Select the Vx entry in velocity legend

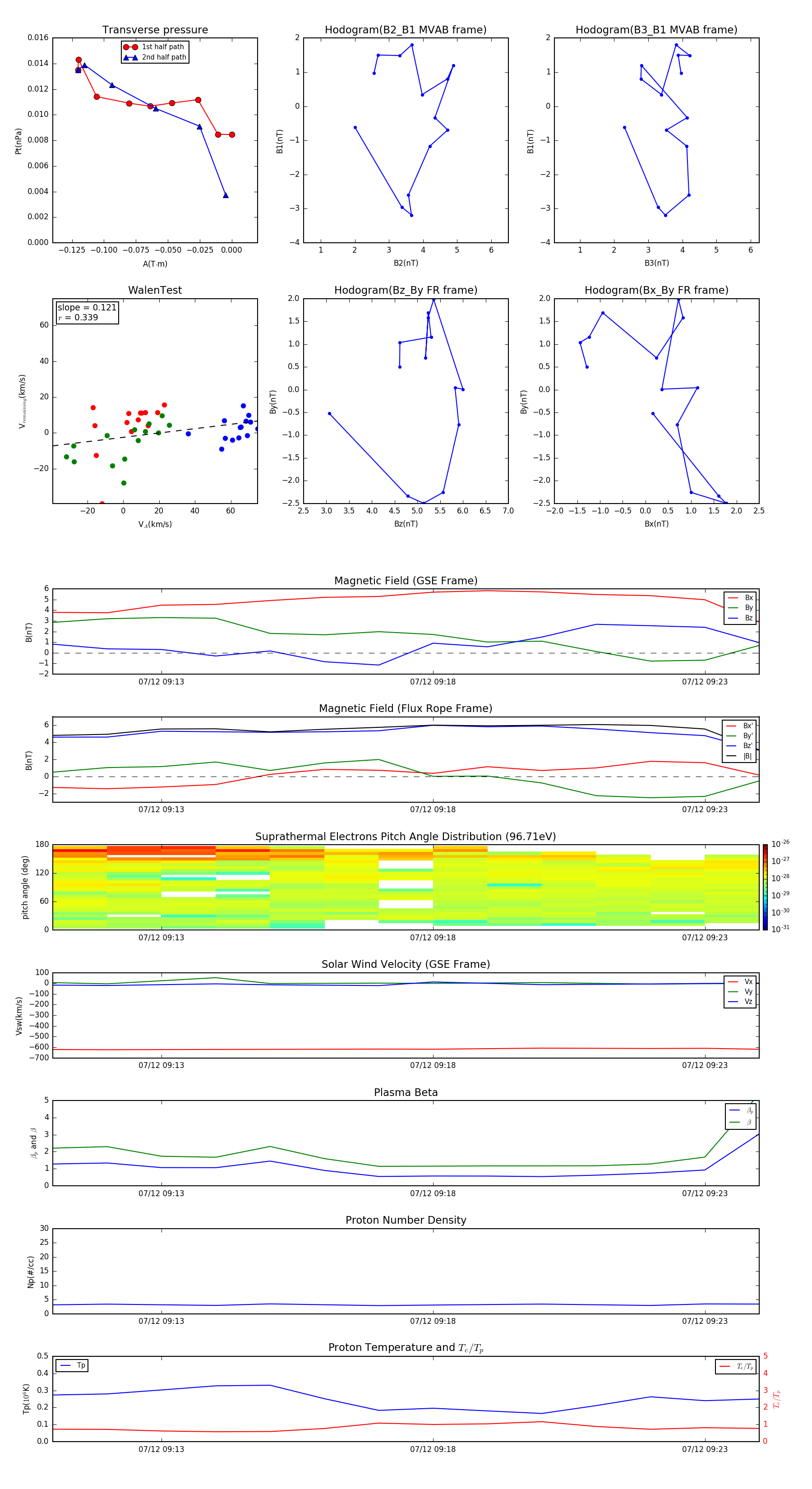click(740, 981)
